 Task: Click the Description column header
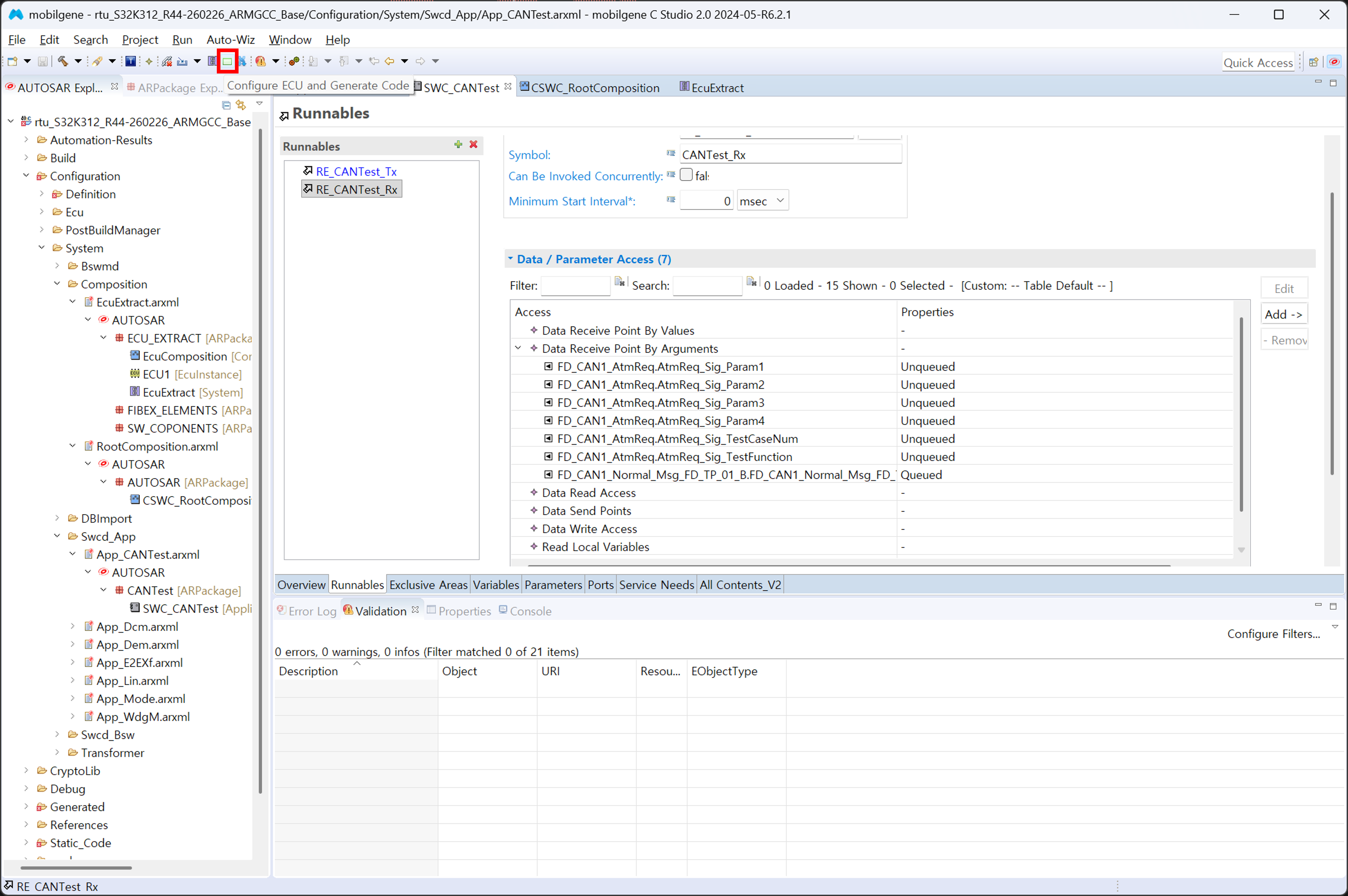[356, 671]
